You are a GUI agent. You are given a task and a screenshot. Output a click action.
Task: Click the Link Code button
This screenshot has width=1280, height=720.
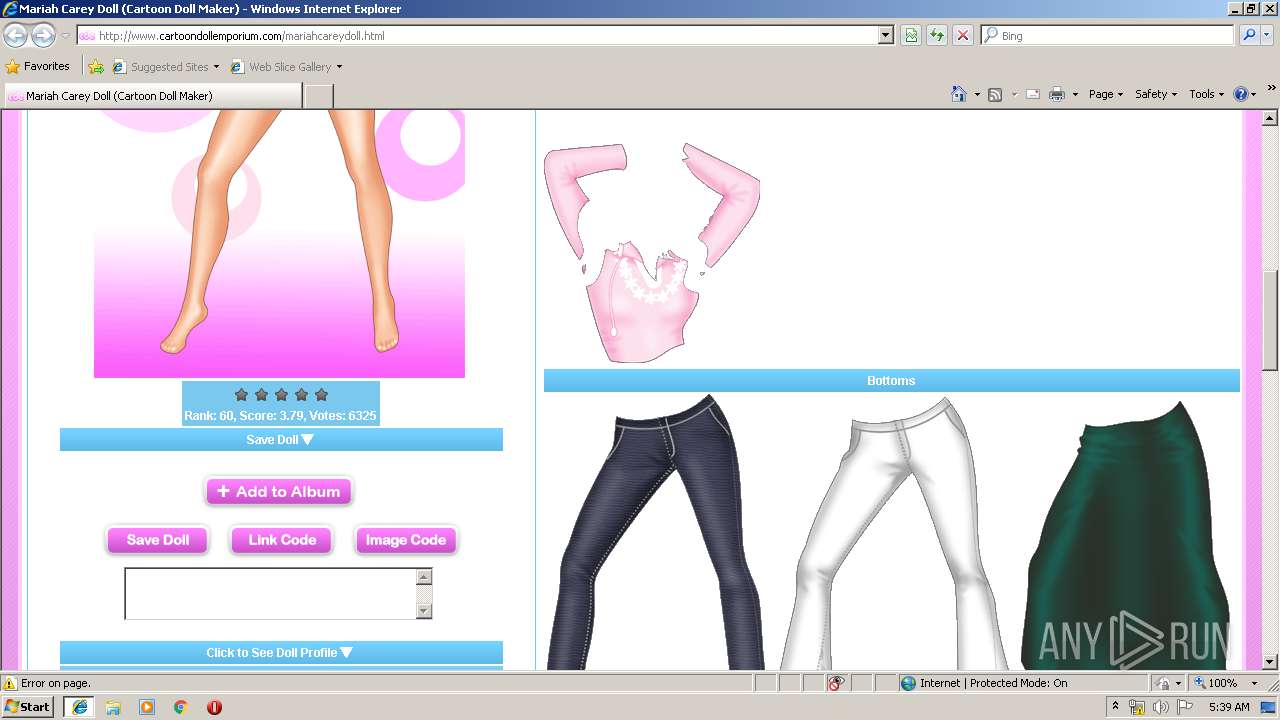pos(282,540)
